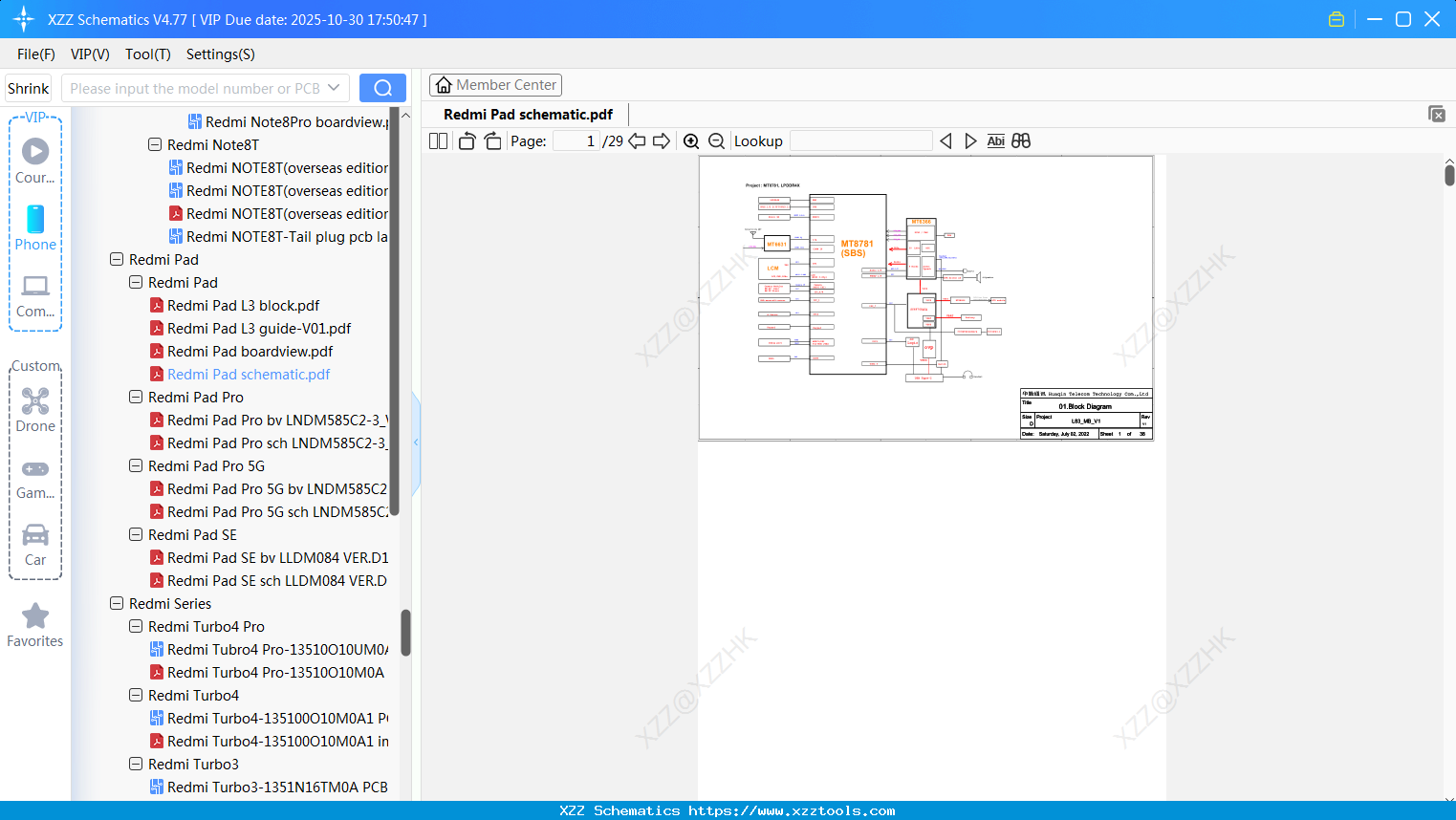The width and height of the screenshot is (1456, 820).
Task: Select the Abi text lookup mode
Action: (x=995, y=140)
